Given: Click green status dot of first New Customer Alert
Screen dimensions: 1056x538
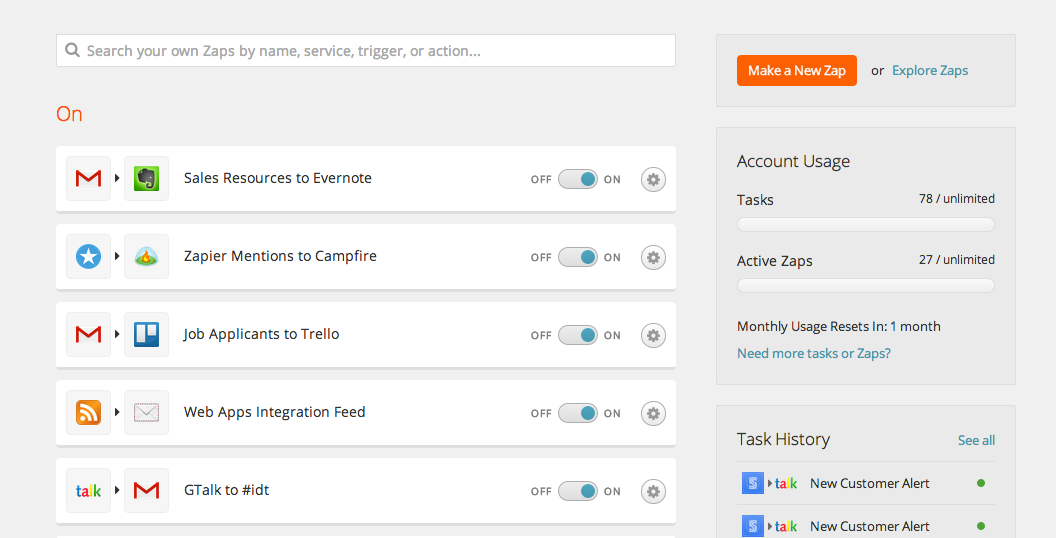Looking at the screenshot, I should (x=981, y=483).
